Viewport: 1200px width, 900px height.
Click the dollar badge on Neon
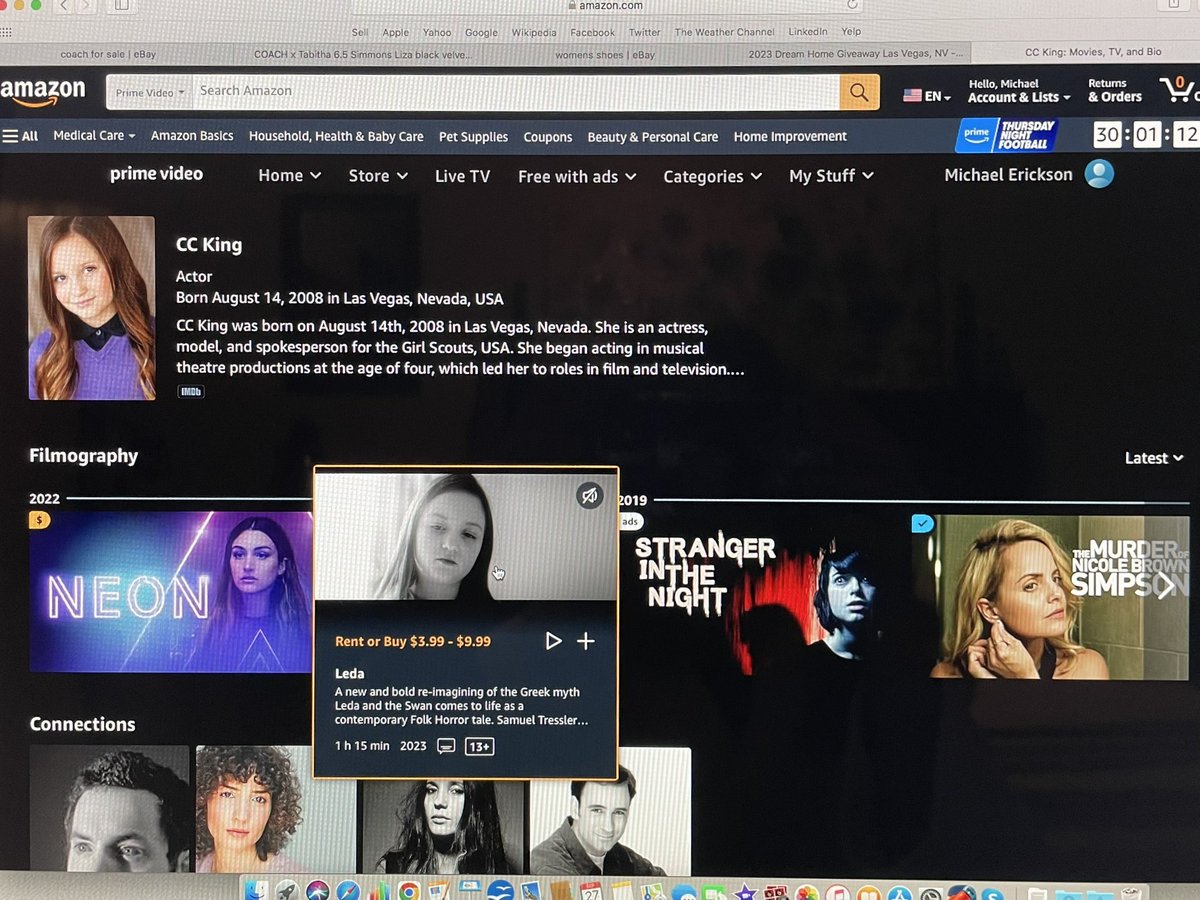point(39,520)
